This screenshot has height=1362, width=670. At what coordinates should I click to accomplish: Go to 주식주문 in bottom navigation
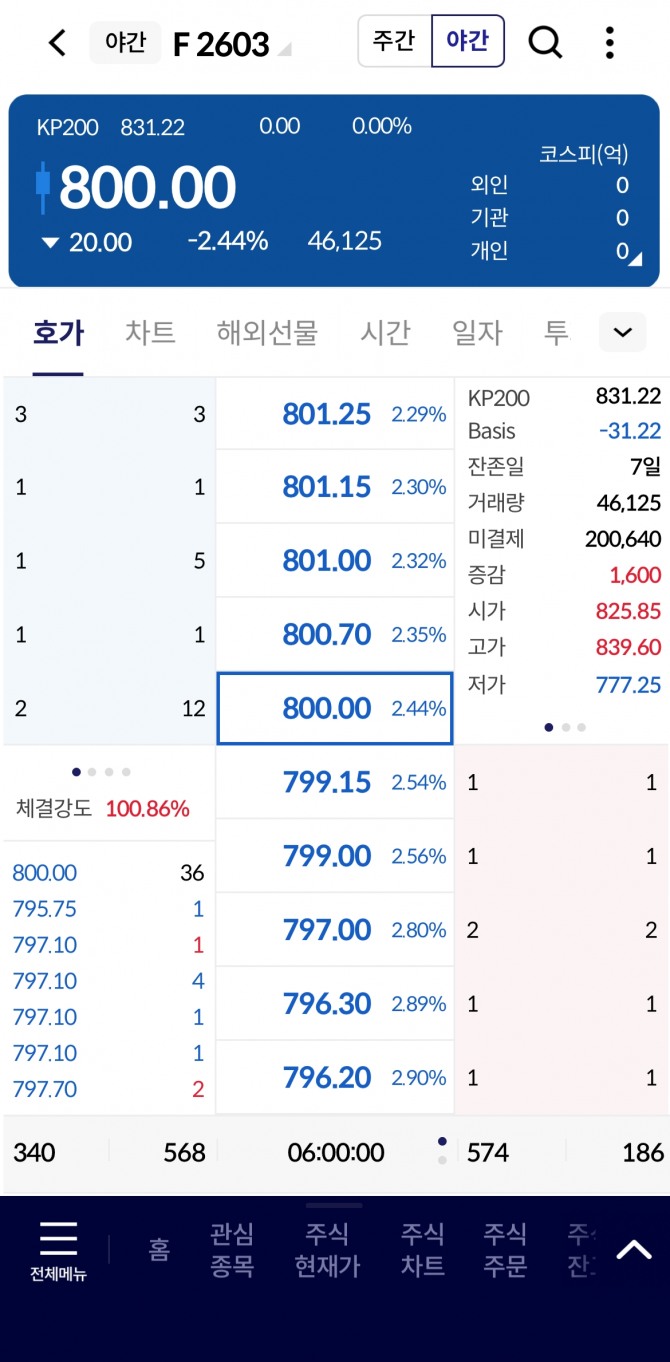click(x=505, y=1249)
